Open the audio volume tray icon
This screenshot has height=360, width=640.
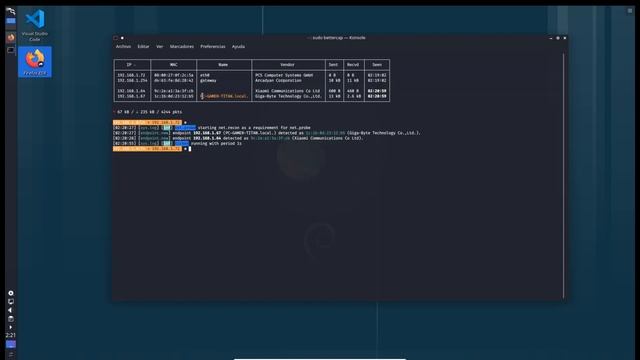click(11, 310)
